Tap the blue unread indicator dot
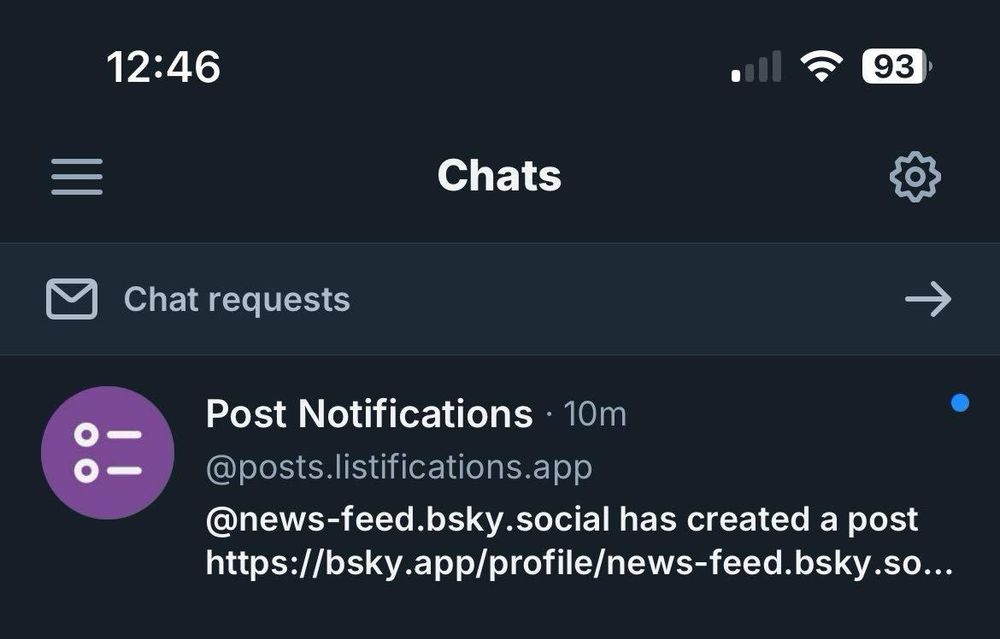The height and width of the screenshot is (639, 1000). click(960, 403)
